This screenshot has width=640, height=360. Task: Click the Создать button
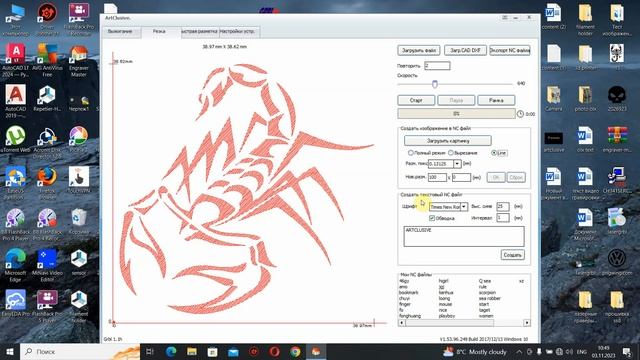513,255
